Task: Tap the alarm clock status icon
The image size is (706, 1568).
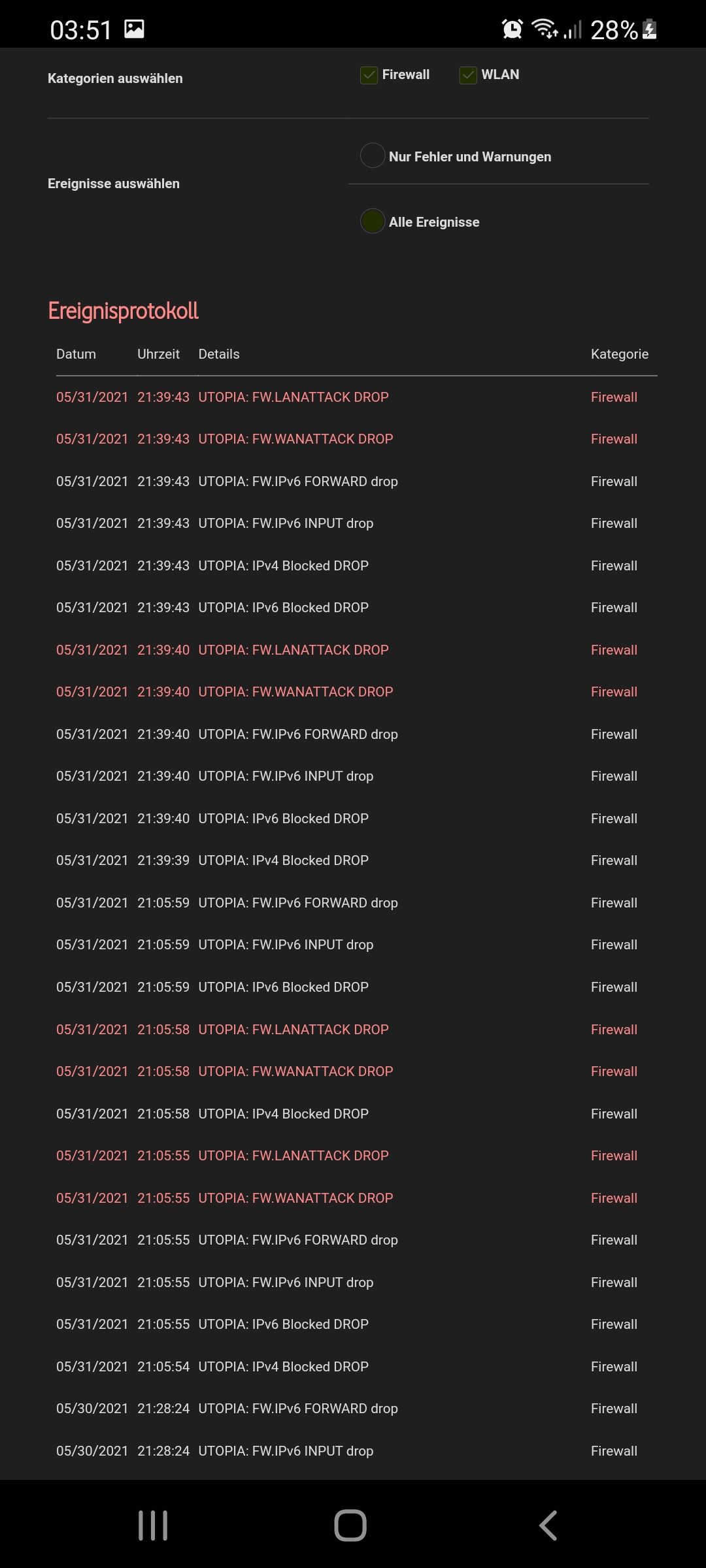Action: point(512,29)
